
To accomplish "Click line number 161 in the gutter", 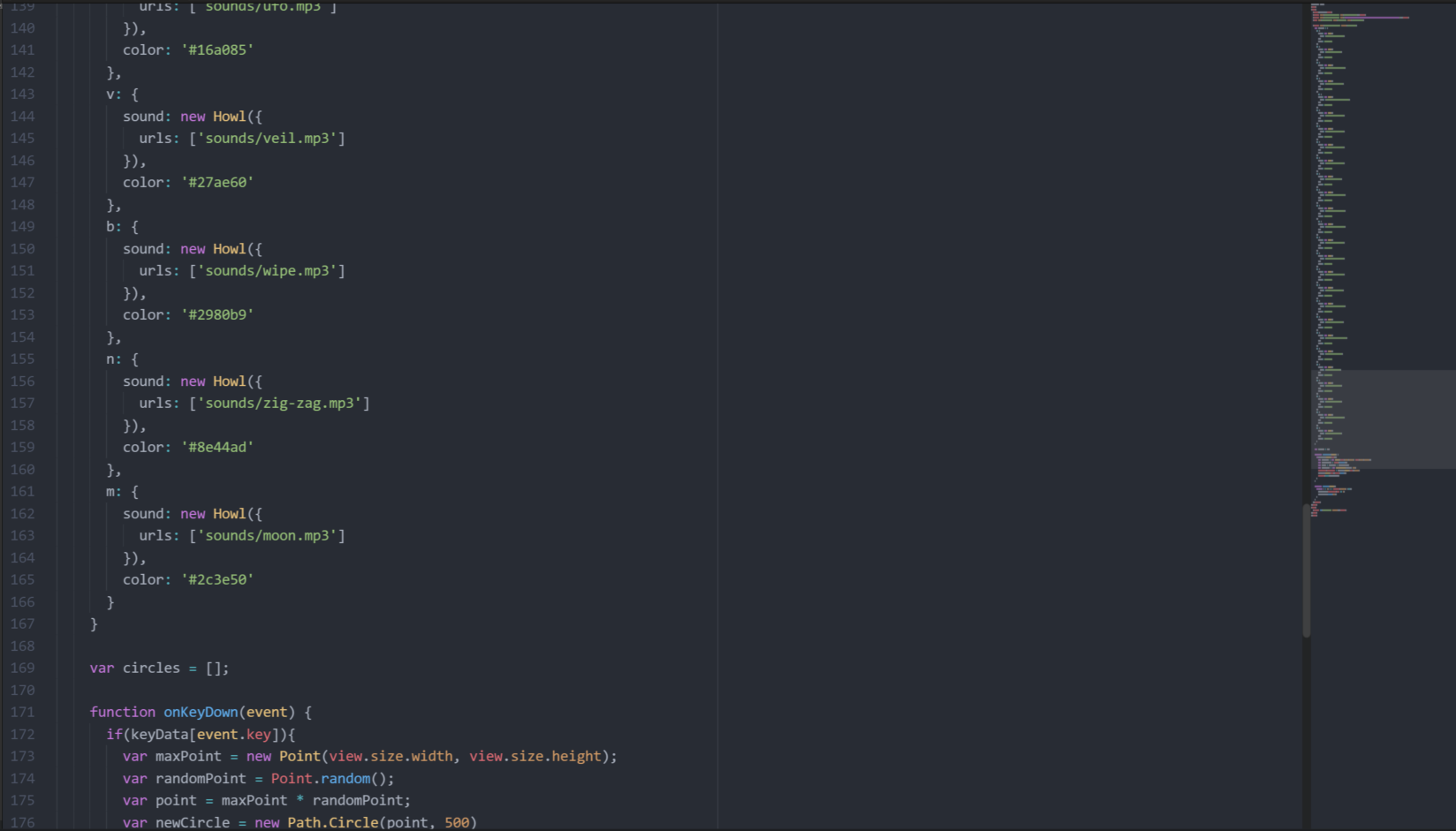I will [23, 492].
